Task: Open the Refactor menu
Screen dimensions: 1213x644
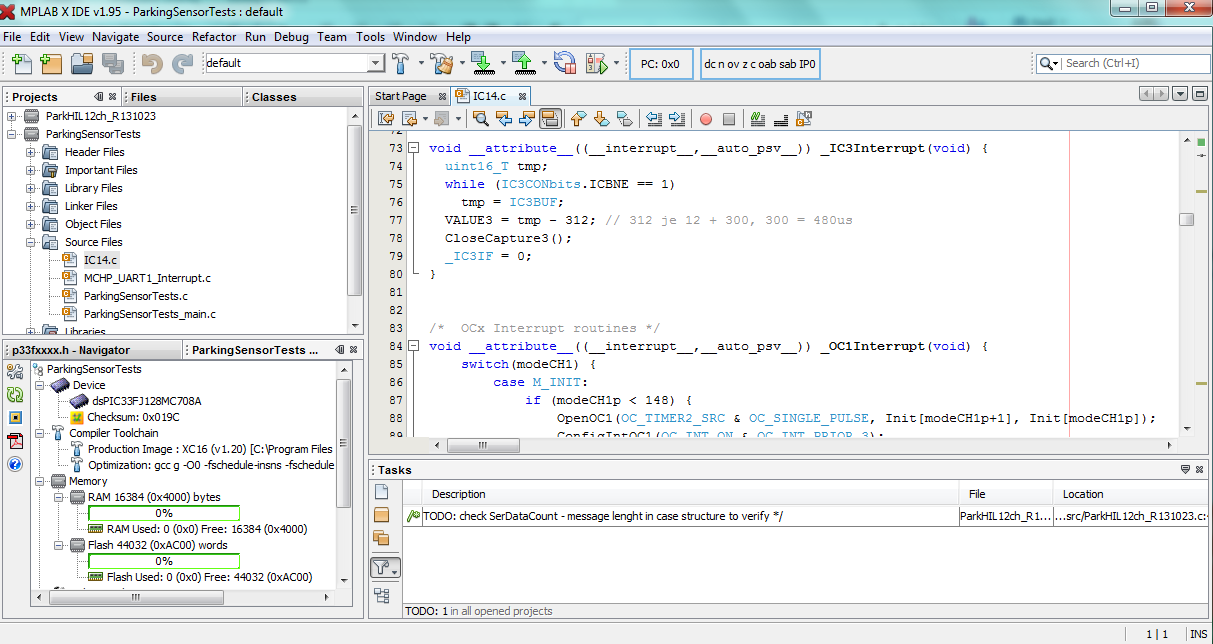Action: [x=214, y=37]
